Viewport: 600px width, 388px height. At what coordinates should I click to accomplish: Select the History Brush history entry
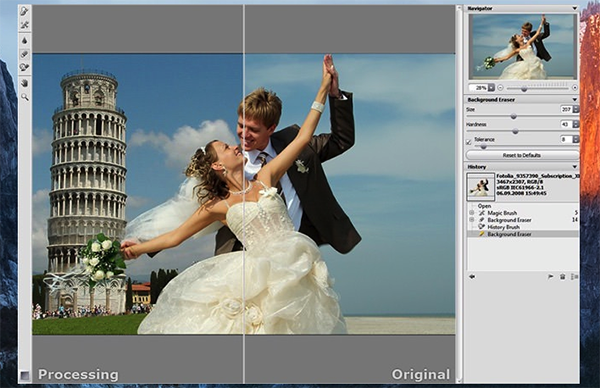503,227
